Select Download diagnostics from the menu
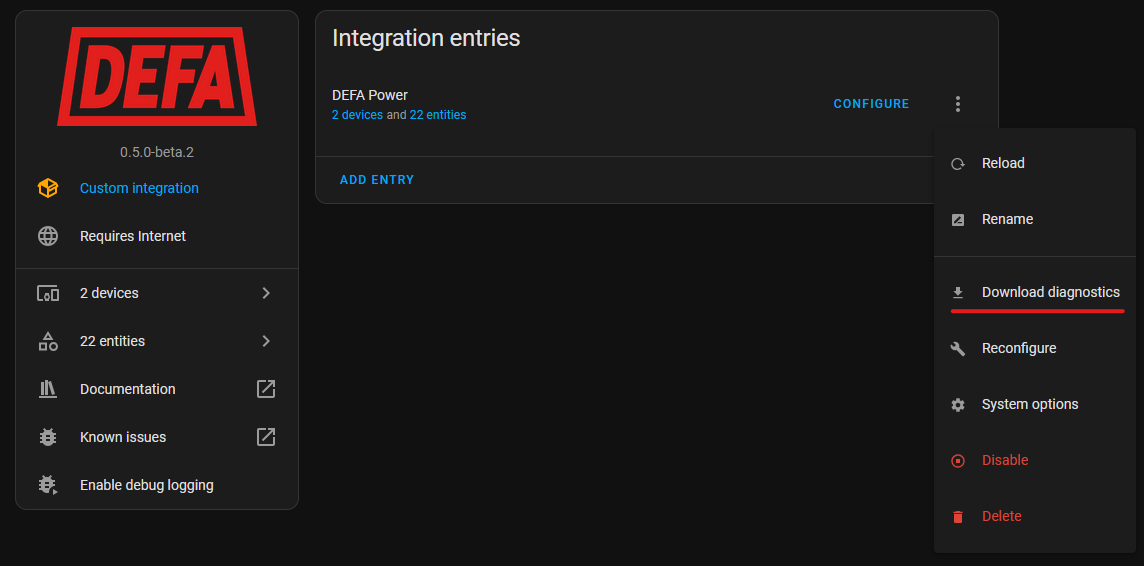The image size is (1144, 566). (1050, 292)
